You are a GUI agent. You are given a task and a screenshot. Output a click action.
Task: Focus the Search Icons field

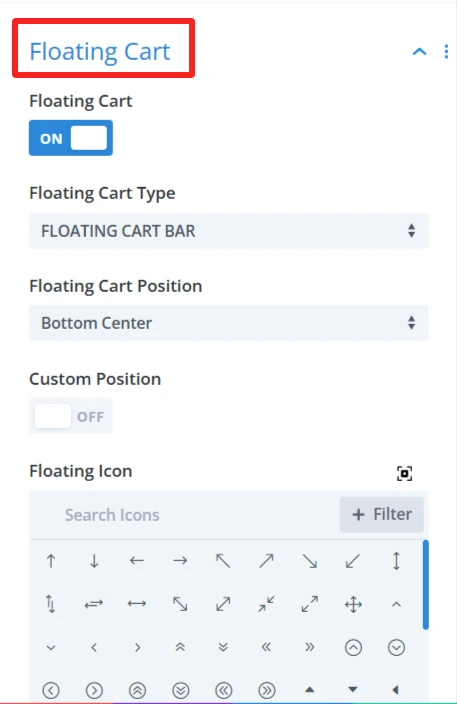click(x=184, y=515)
